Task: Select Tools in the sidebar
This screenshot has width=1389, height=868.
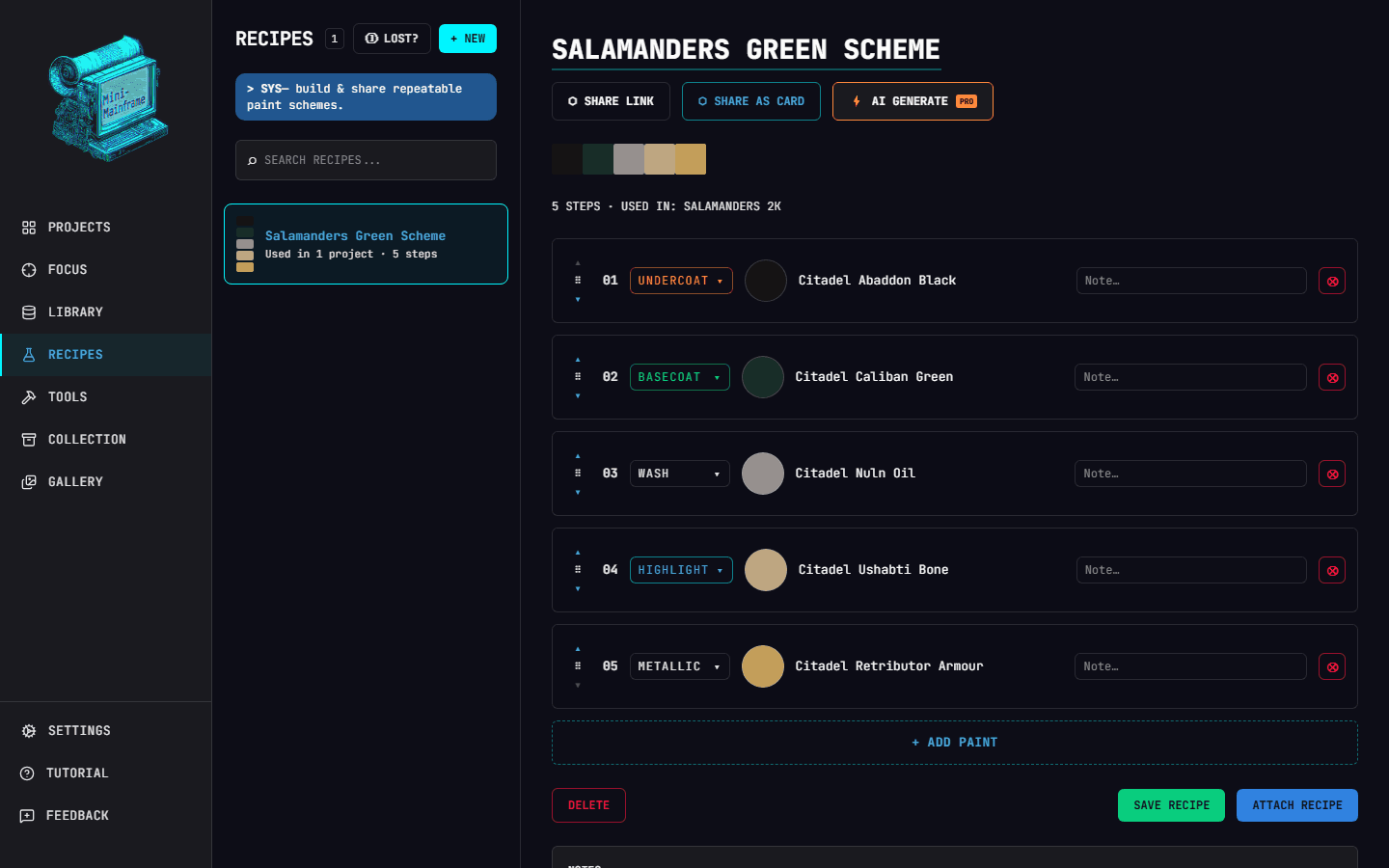Action: [x=106, y=397]
